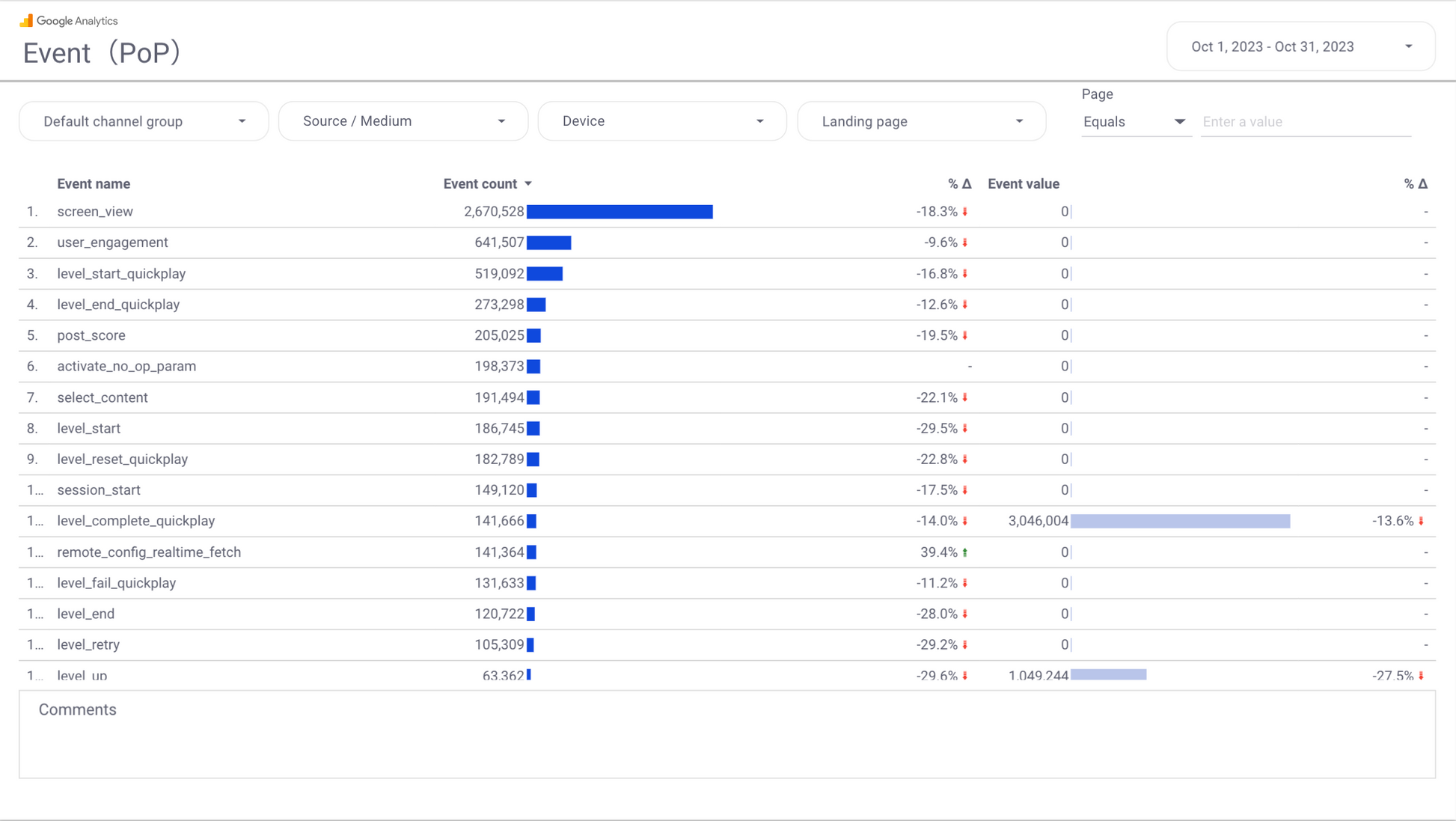Viewport: 1456px width, 821px height.
Task: Click the red down arrow for screen_view
Action: (x=965, y=212)
